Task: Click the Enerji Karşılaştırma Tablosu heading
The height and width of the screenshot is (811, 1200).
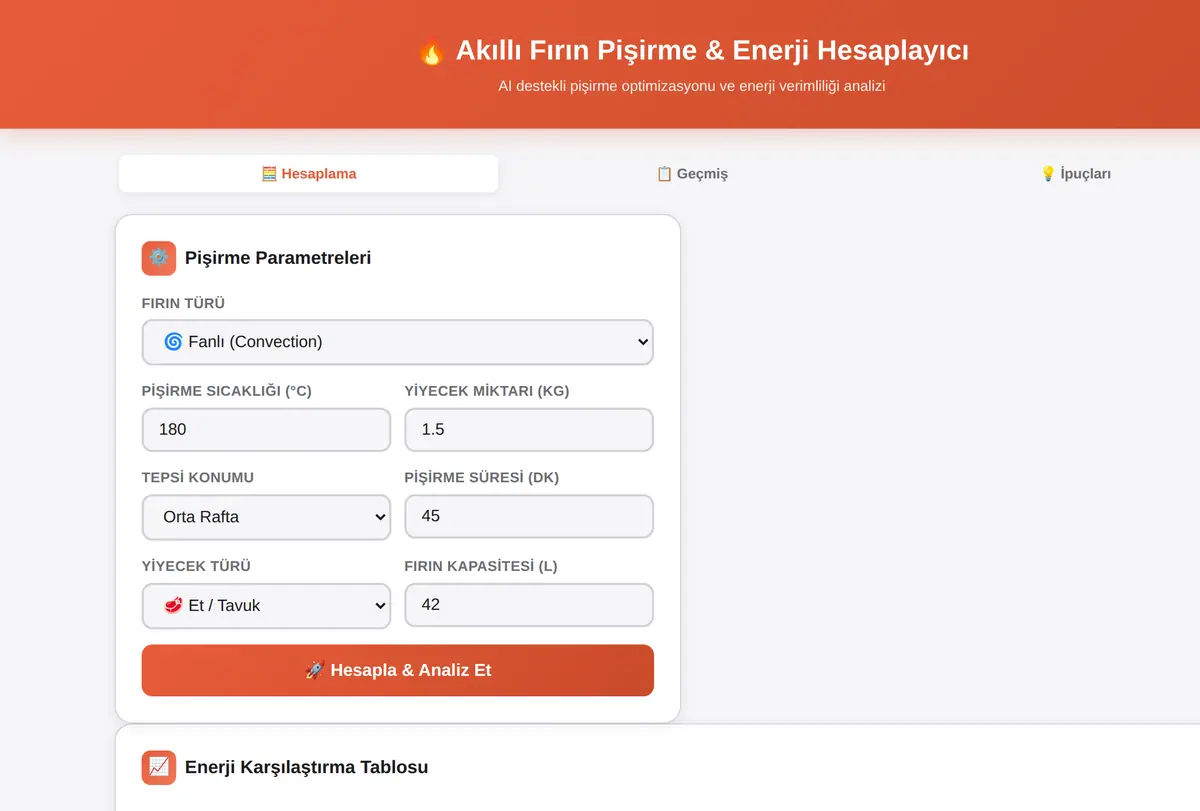Action: tap(306, 768)
